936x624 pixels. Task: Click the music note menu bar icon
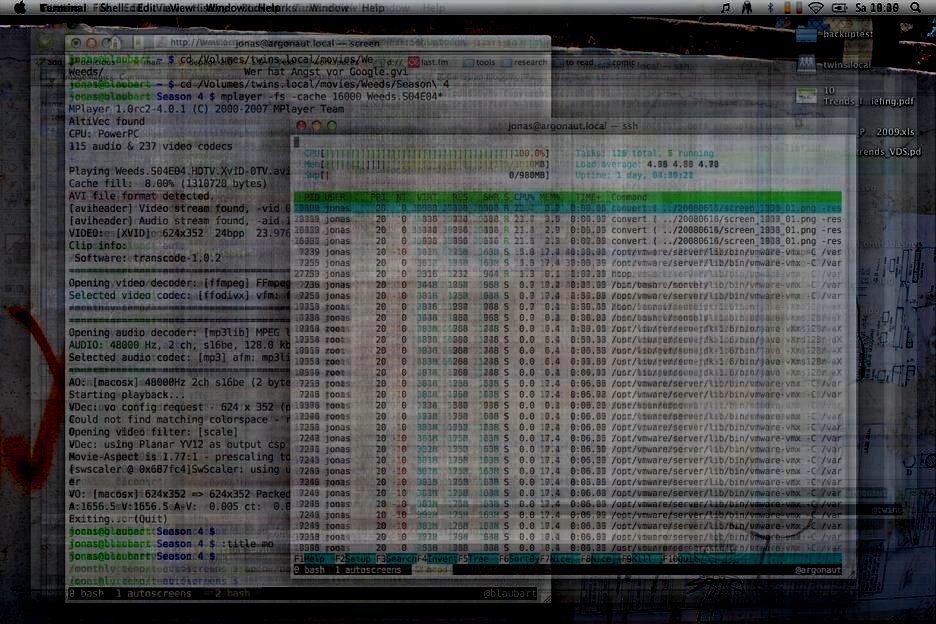coord(725,8)
